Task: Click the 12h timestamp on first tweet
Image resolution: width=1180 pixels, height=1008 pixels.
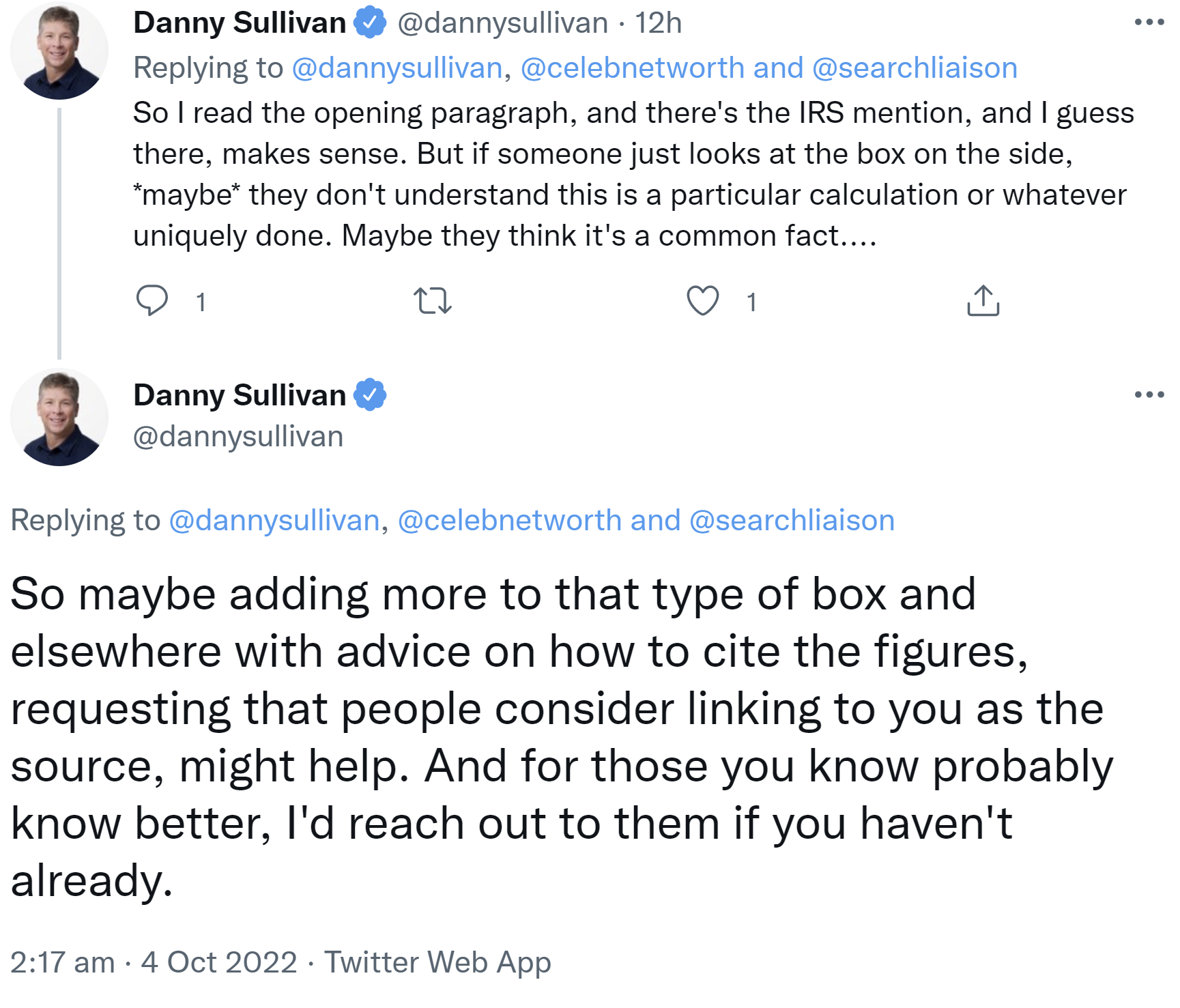Action: 658,23
